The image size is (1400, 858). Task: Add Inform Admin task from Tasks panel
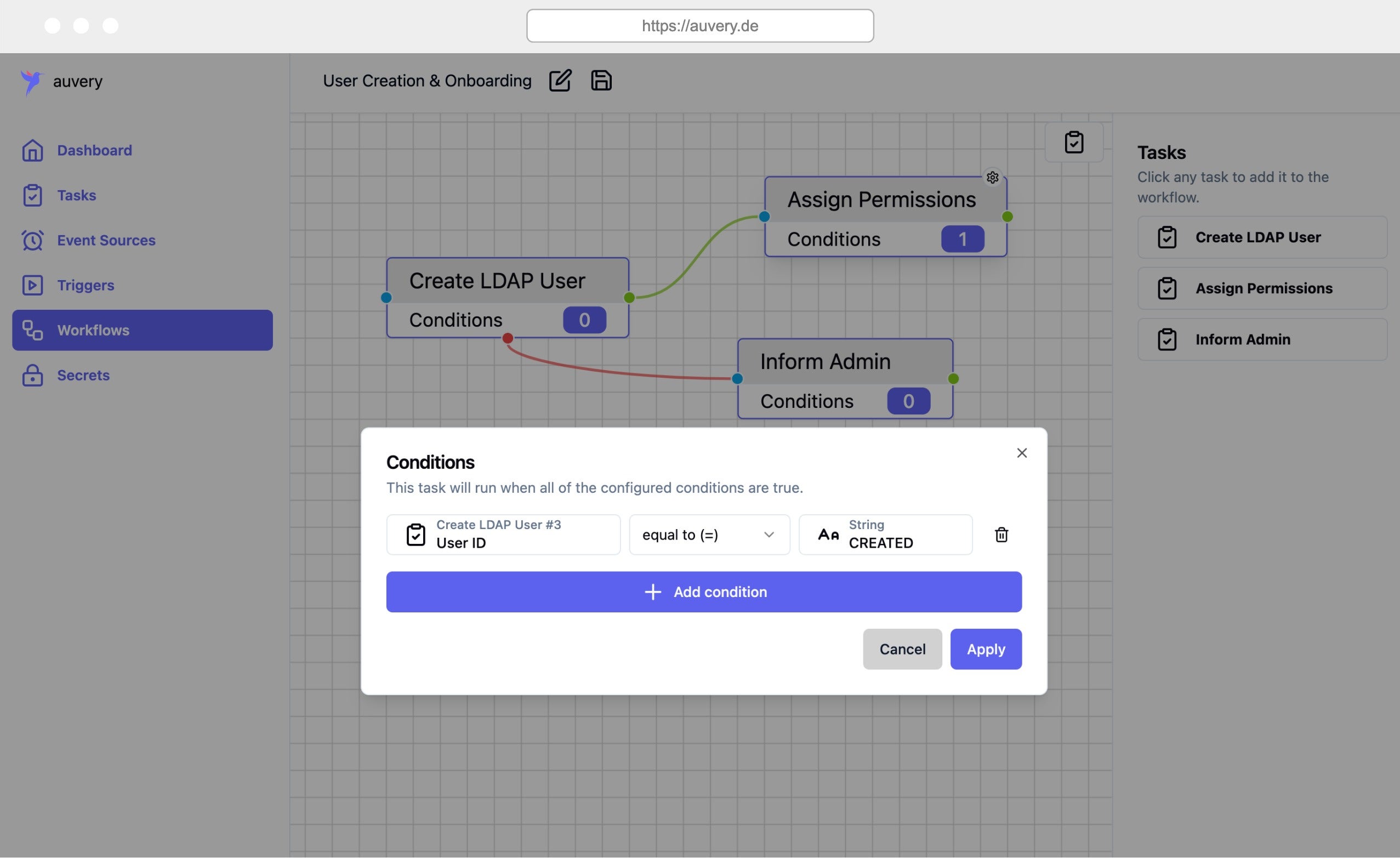pyautogui.click(x=1261, y=340)
